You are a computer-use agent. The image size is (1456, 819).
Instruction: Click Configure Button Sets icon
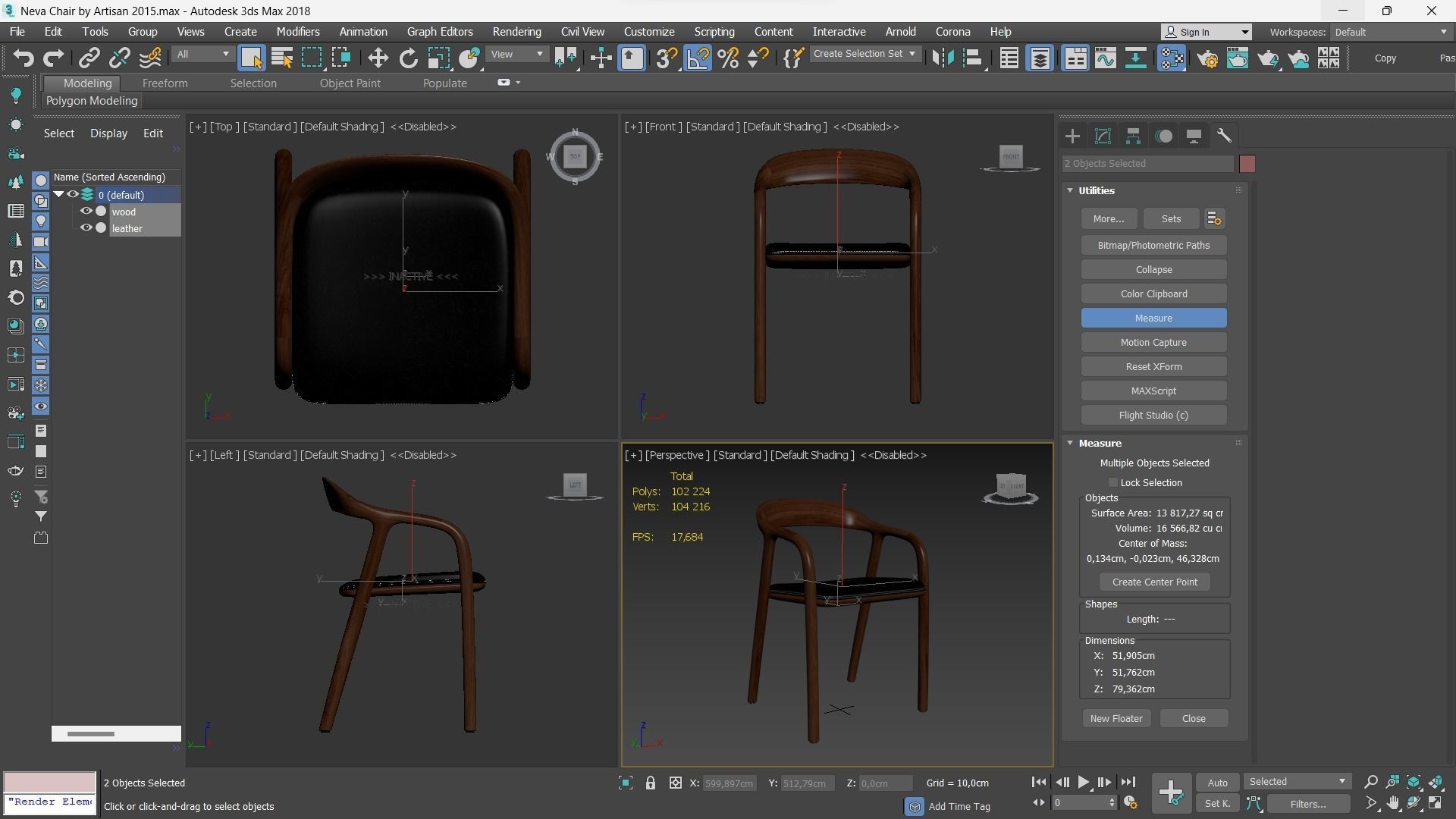(1214, 218)
